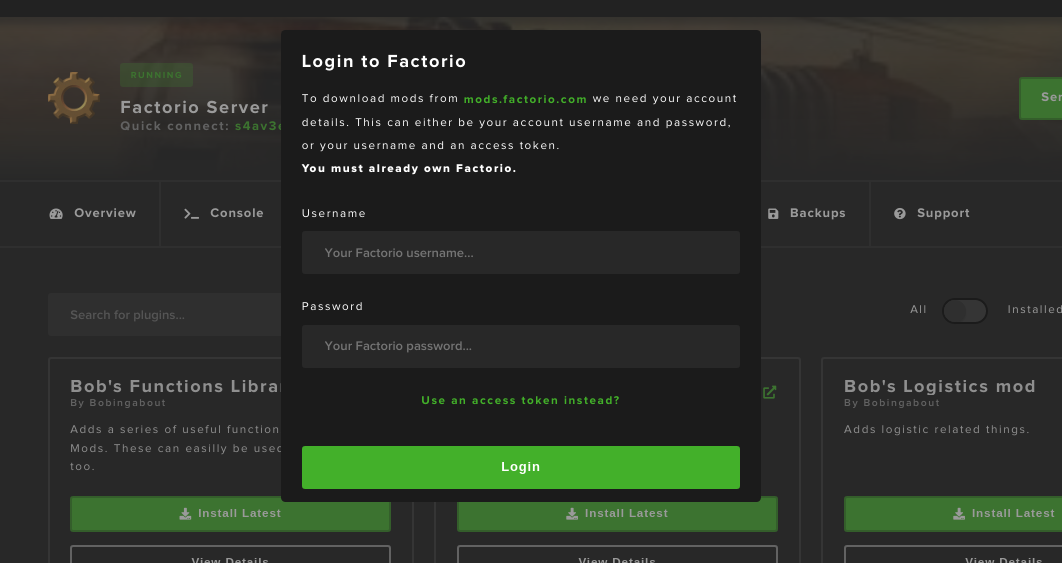Open the Console tab
1062x563 pixels.
(x=224, y=213)
